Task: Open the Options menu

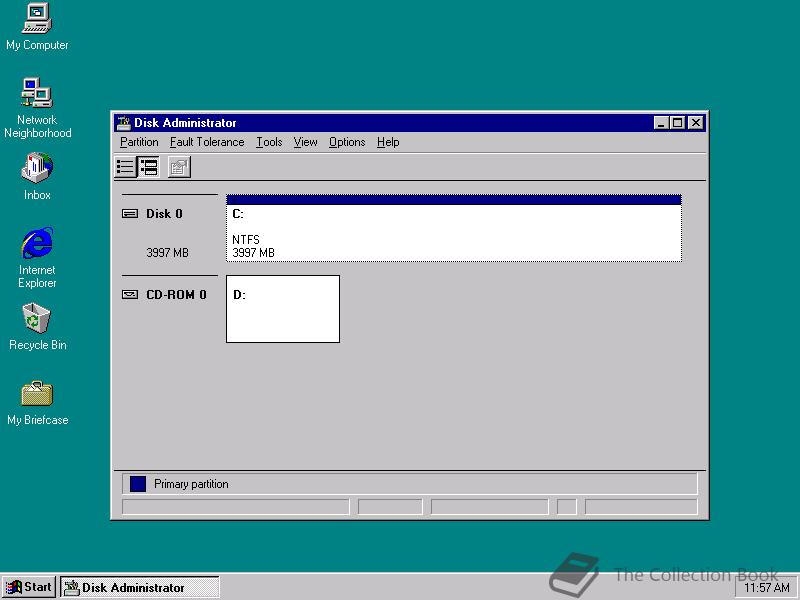Action: (x=347, y=142)
